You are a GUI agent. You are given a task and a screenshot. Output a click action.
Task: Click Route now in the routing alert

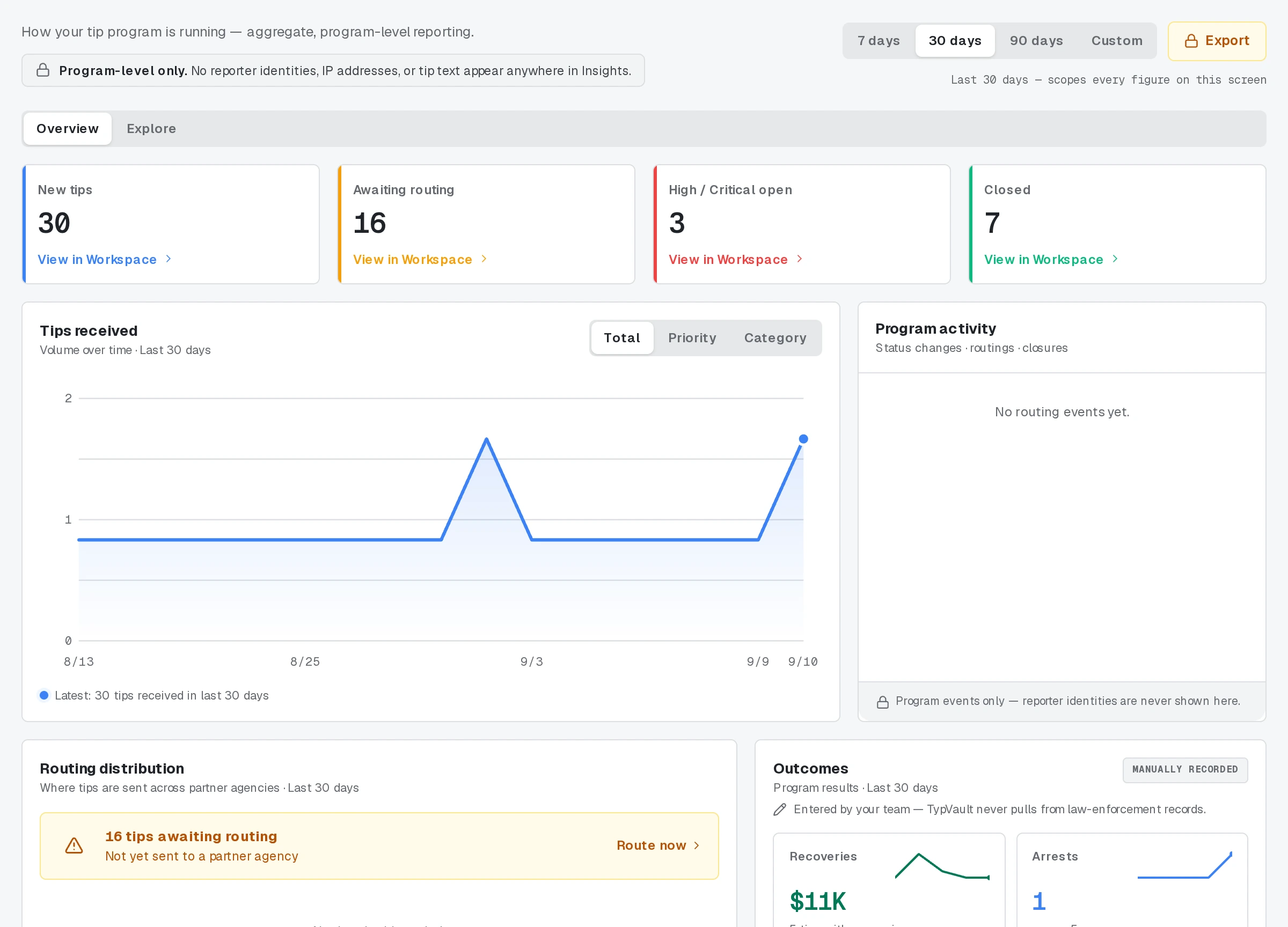(x=658, y=846)
